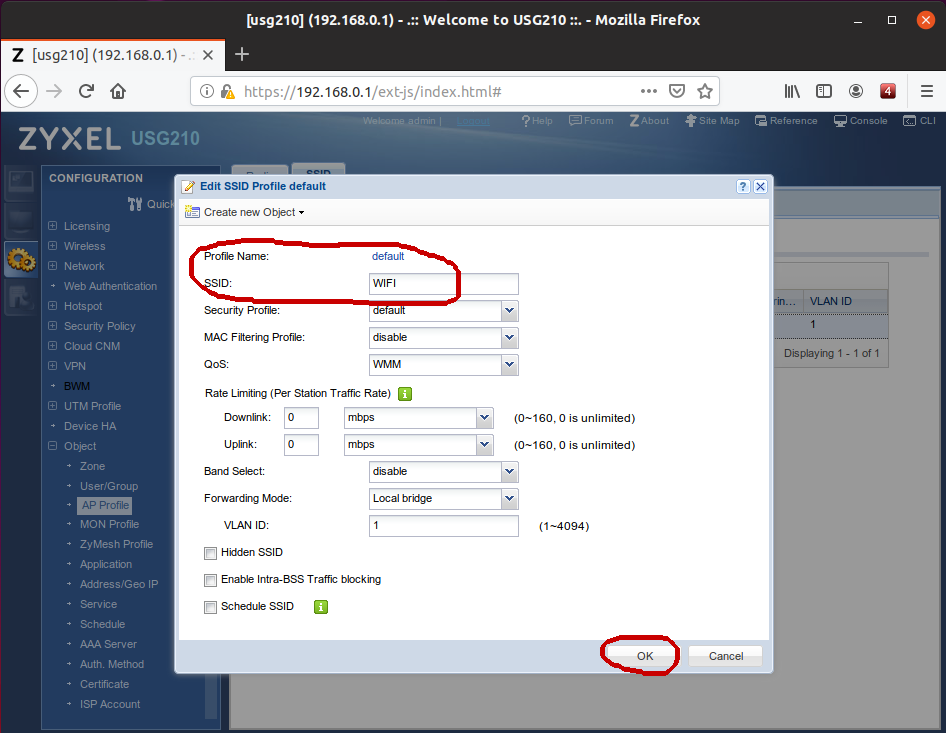Click in the SSID text field
This screenshot has height=733, width=946.
pyautogui.click(x=443, y=284)
